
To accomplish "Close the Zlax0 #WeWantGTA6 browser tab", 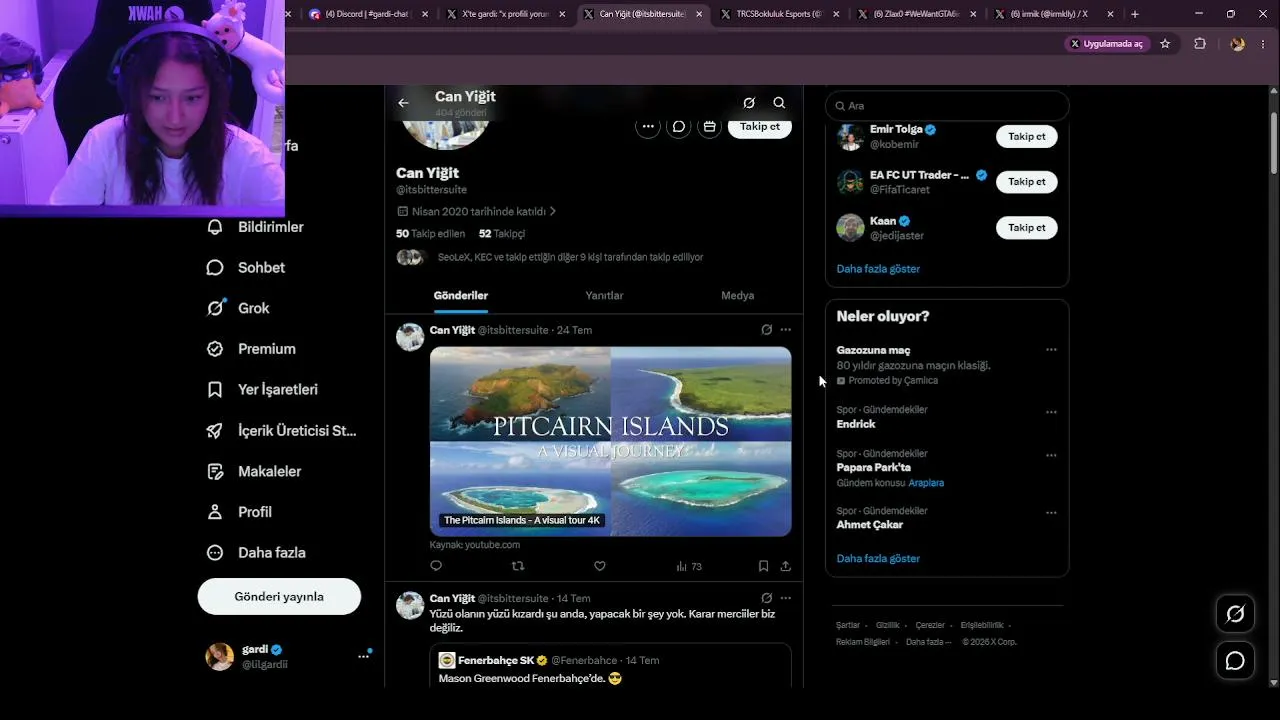I will point(975,14).
